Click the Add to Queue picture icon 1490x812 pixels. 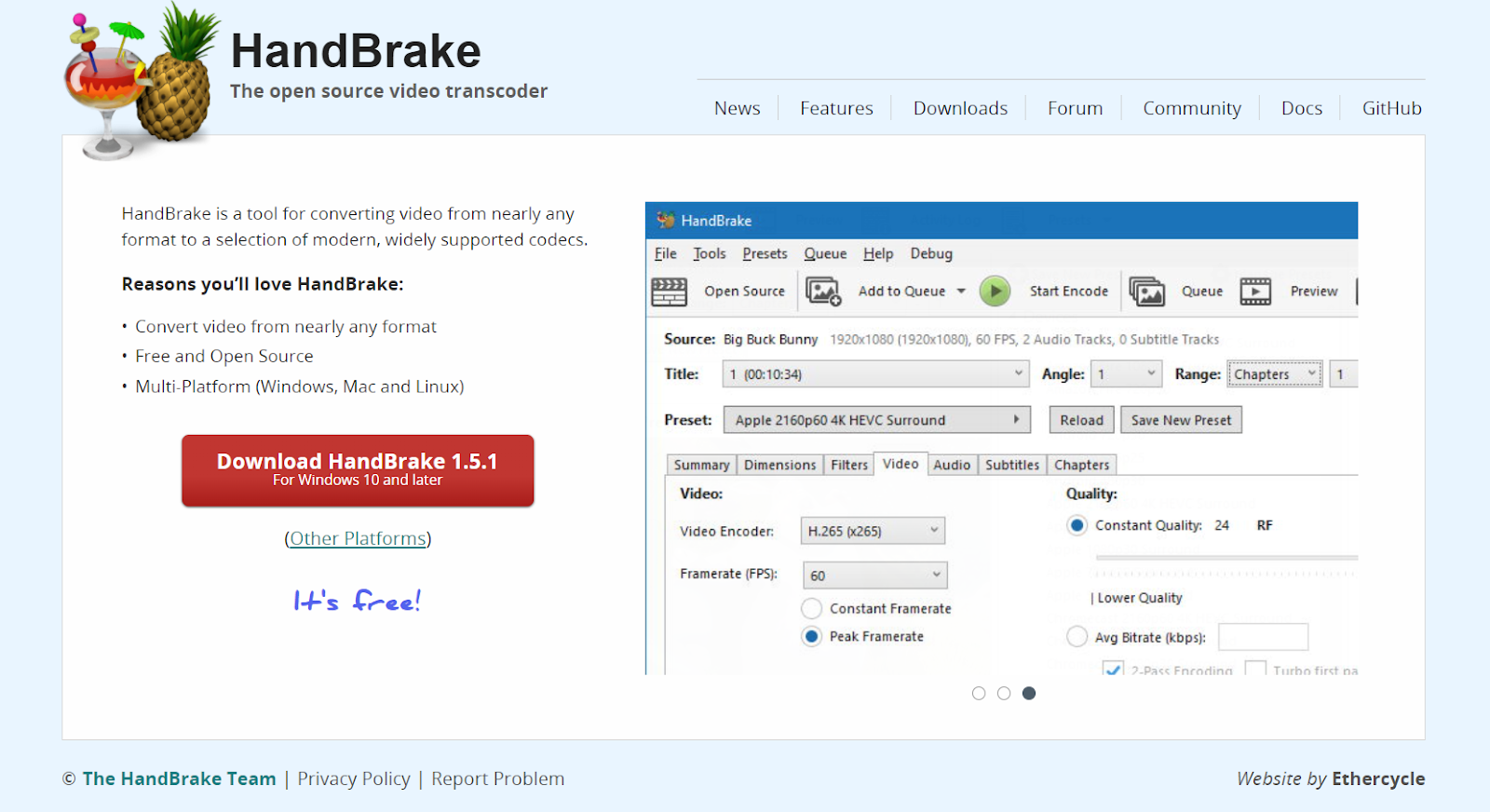click(823, 291)
